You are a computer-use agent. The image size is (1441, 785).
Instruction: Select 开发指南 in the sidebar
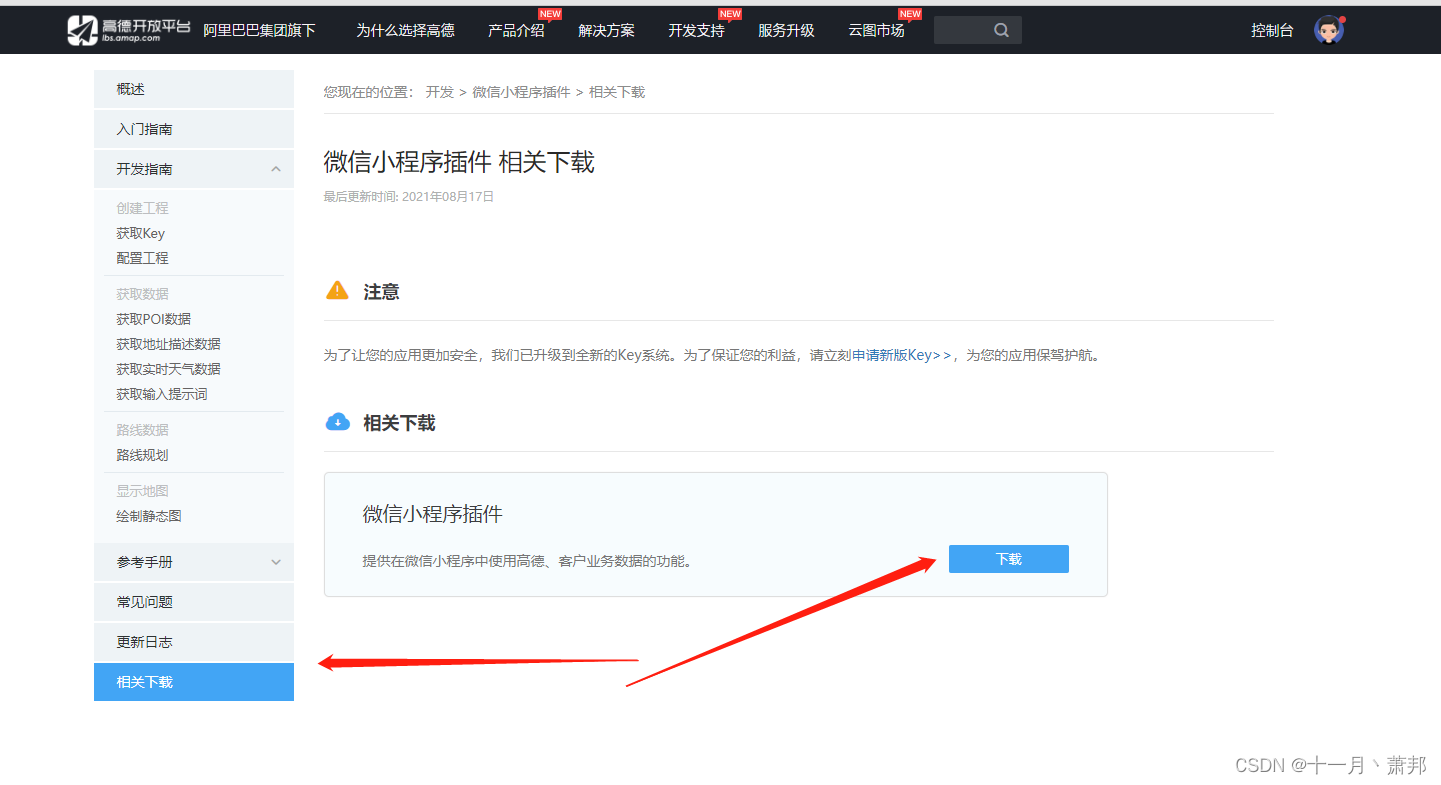194,169
